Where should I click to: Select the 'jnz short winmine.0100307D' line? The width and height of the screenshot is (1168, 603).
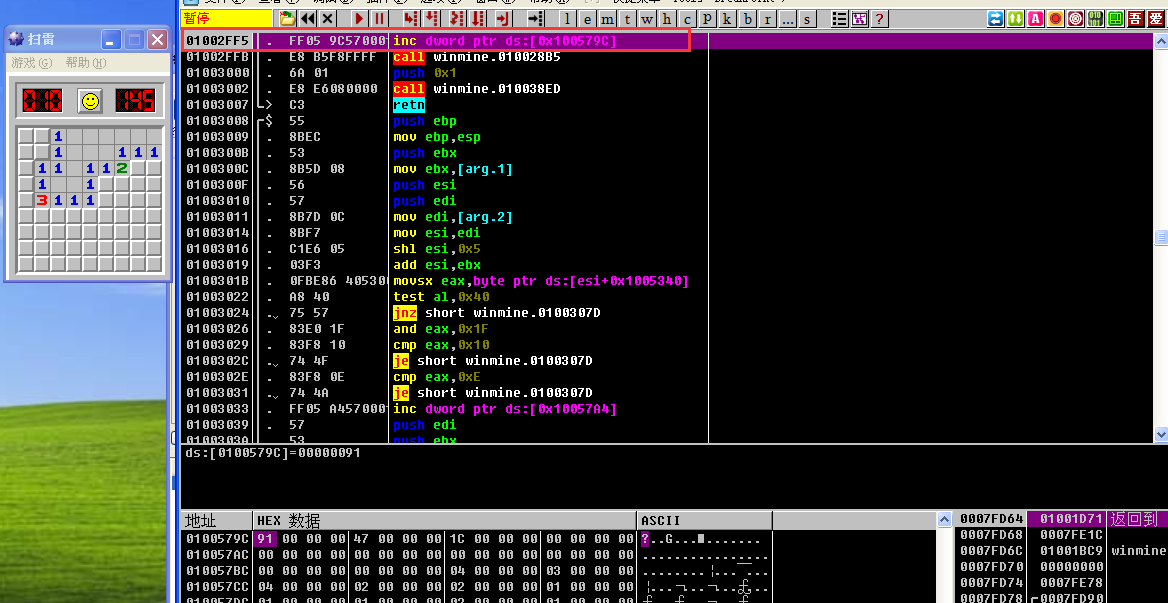tap(496, 313)
